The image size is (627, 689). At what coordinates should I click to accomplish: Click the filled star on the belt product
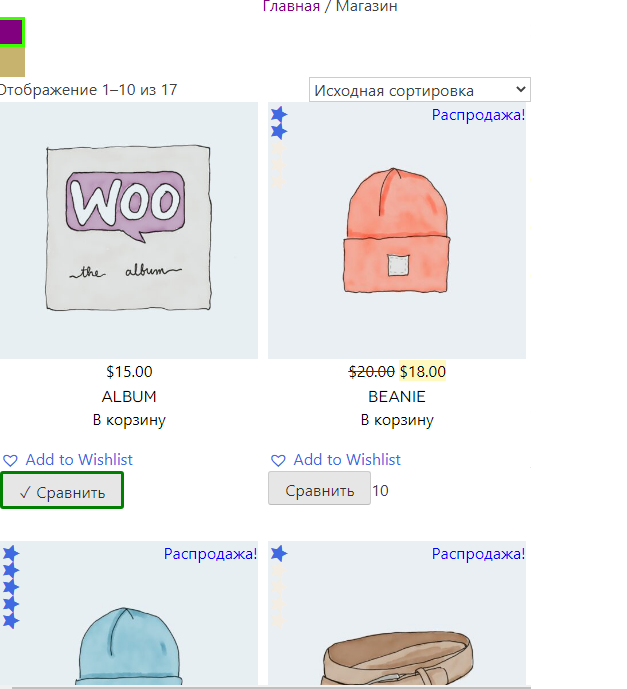tap(279, 553)
